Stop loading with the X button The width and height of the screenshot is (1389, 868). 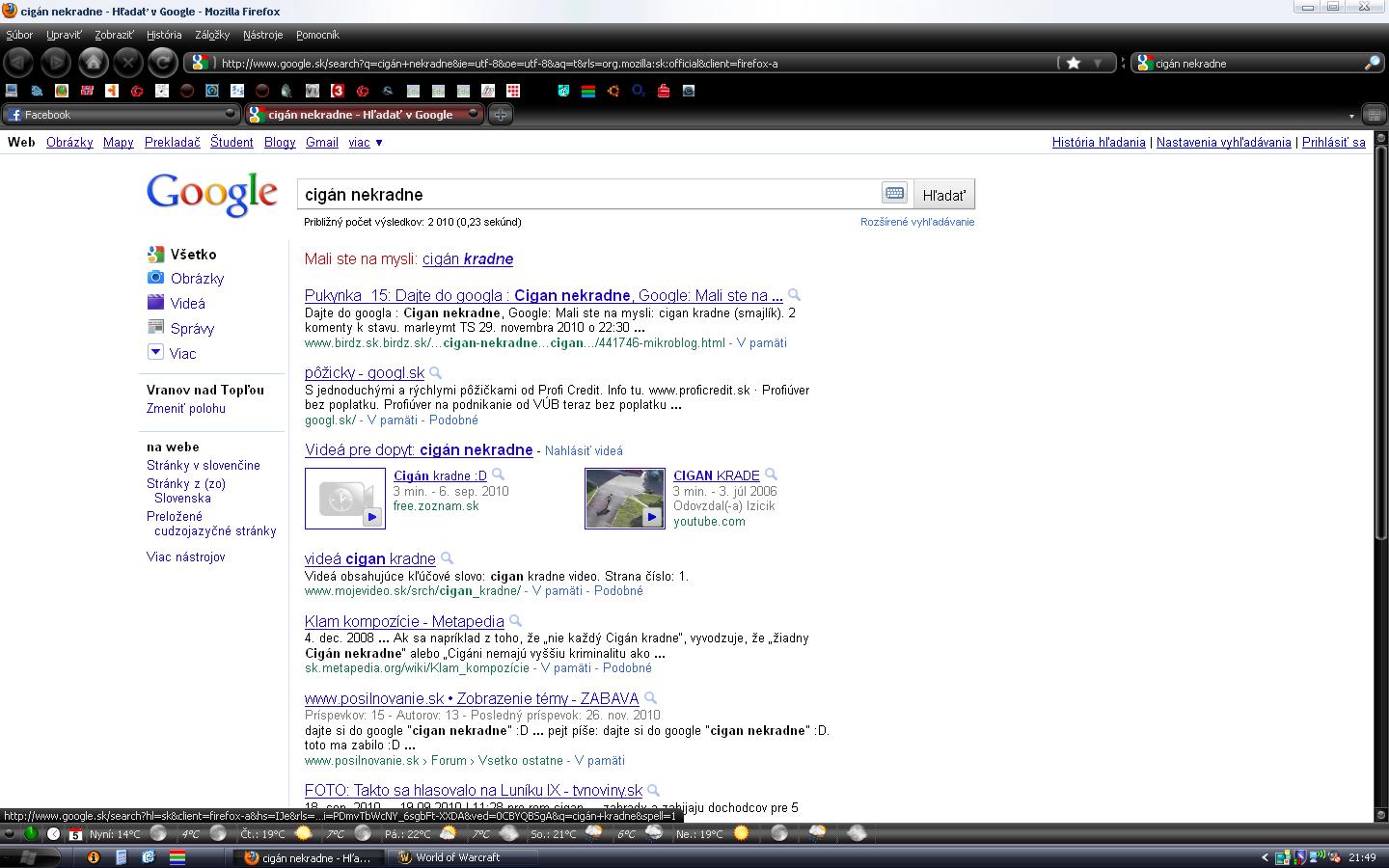click(x=127, y=63)
